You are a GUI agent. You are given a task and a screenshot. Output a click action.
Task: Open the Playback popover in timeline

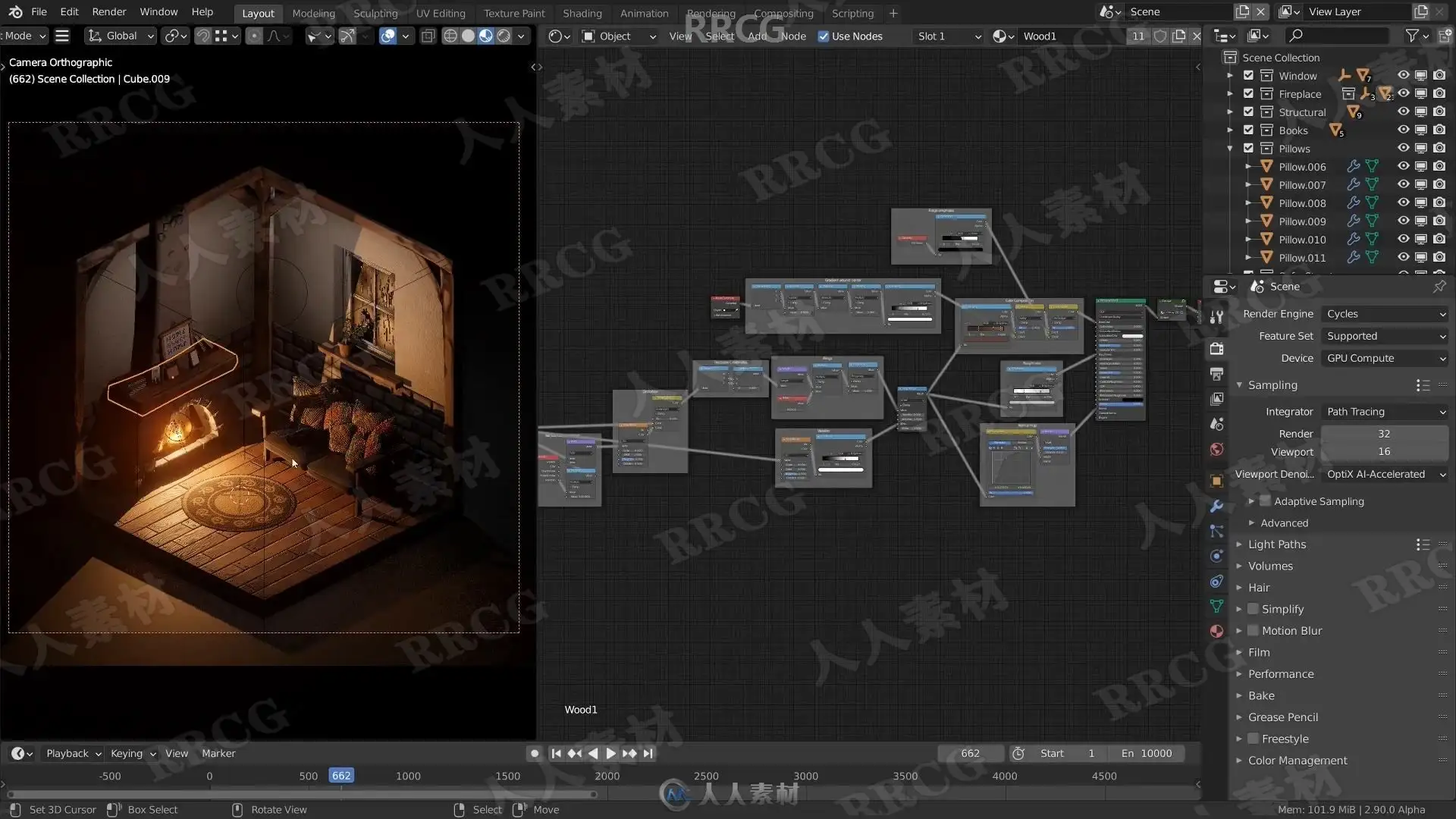pos(73,753)
